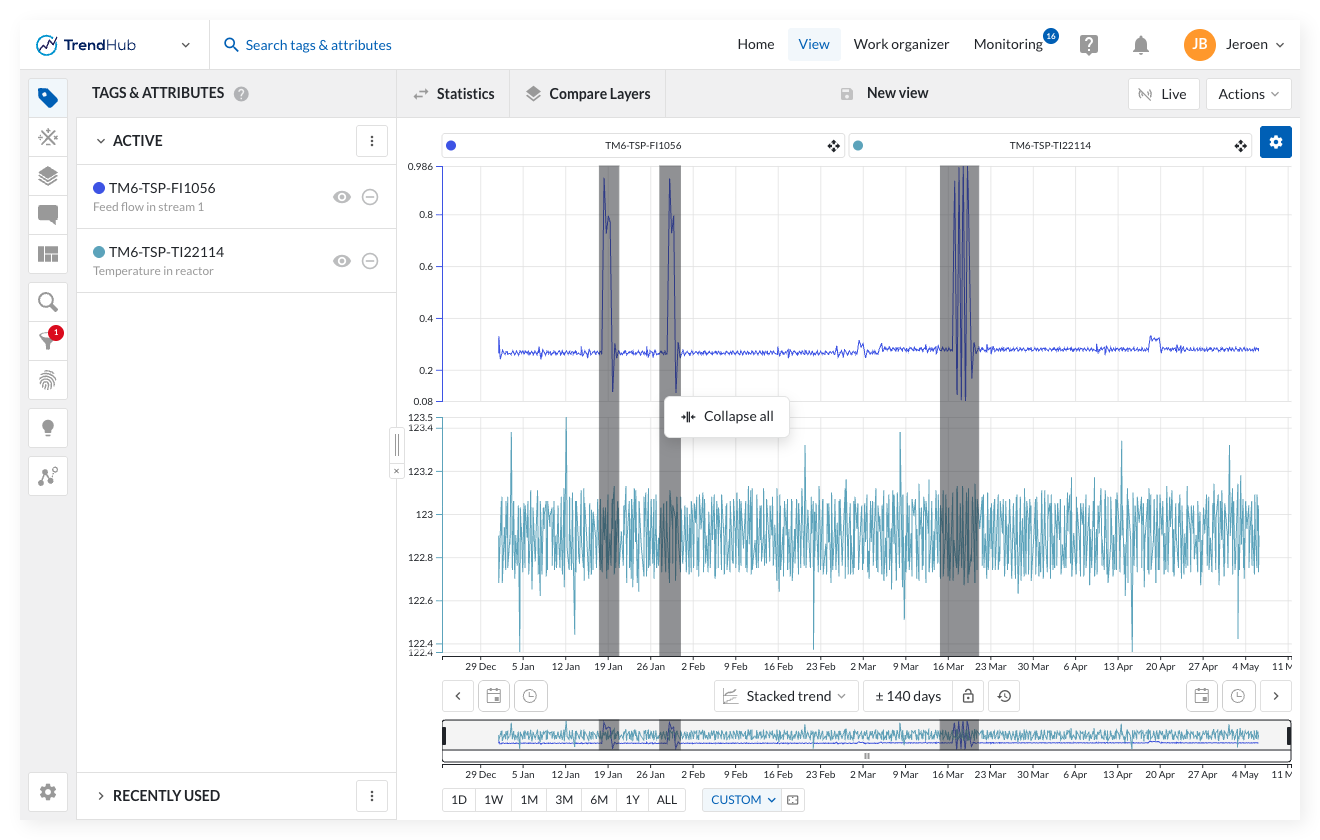Open the layers icon in left sidebar
This screenshot has width=1320, height=840.
(48, 176)
